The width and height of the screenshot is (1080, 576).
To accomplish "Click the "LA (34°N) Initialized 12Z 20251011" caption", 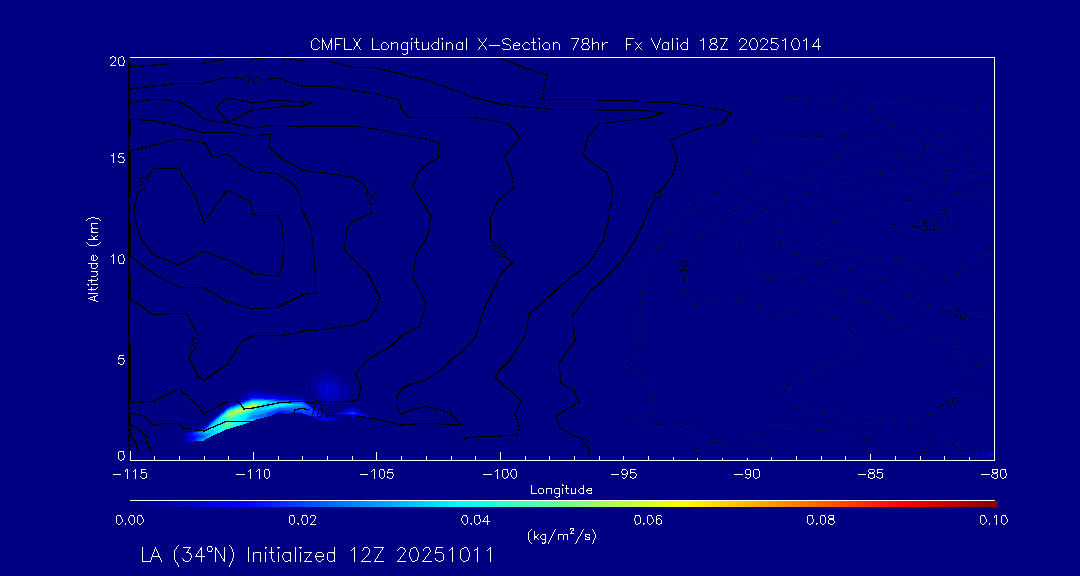I will pyautogui.click(x=317, y=555).
